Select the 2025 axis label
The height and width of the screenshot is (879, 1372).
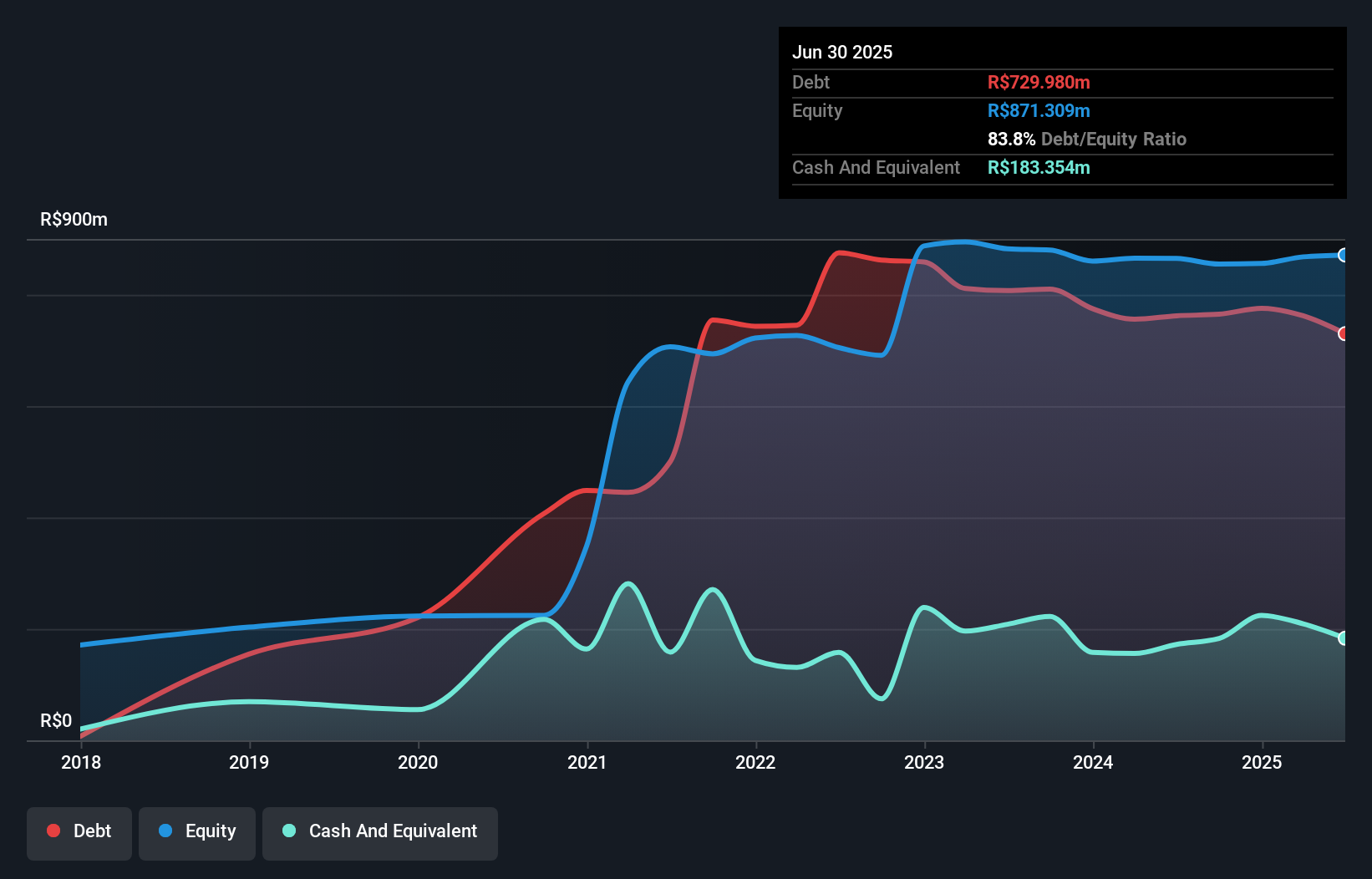click(x=1263, y=762)
